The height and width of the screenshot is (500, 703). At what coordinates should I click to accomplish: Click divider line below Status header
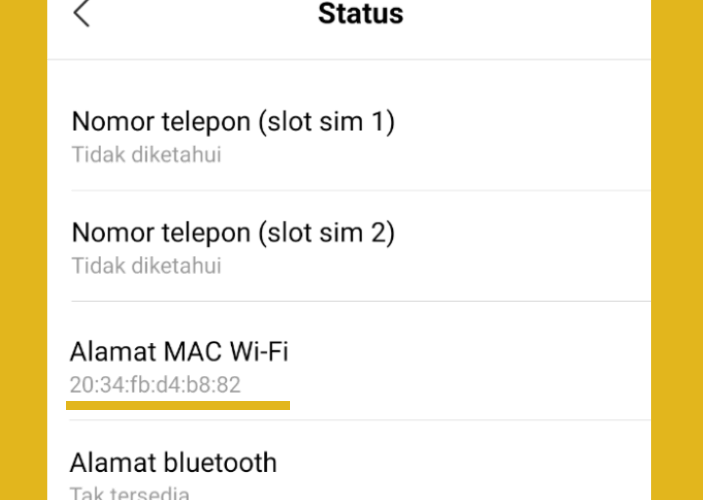pyautogui.click(x=349, y=59)
